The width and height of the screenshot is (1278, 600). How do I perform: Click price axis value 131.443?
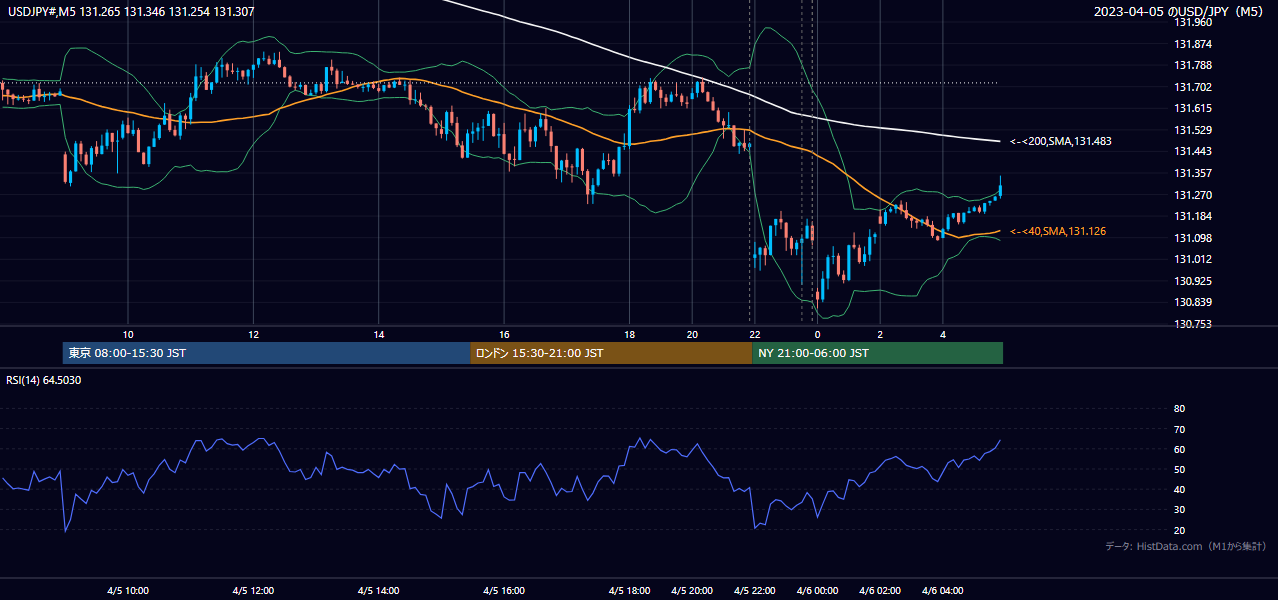coord(1194,151)
